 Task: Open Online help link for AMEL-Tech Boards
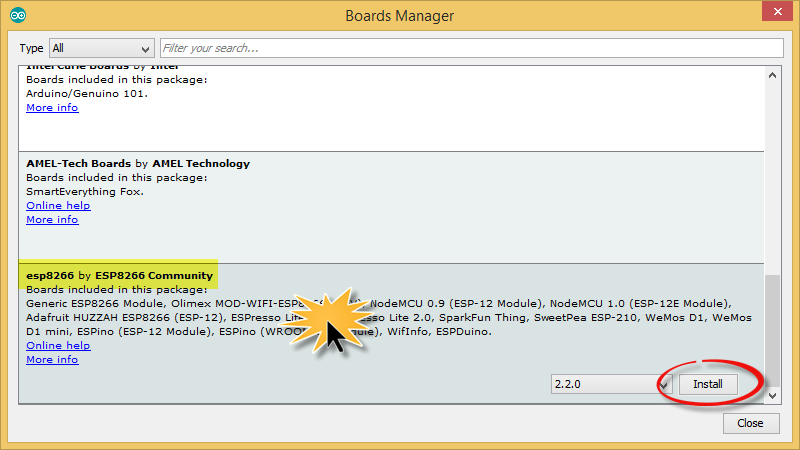(x=58, y=206)
